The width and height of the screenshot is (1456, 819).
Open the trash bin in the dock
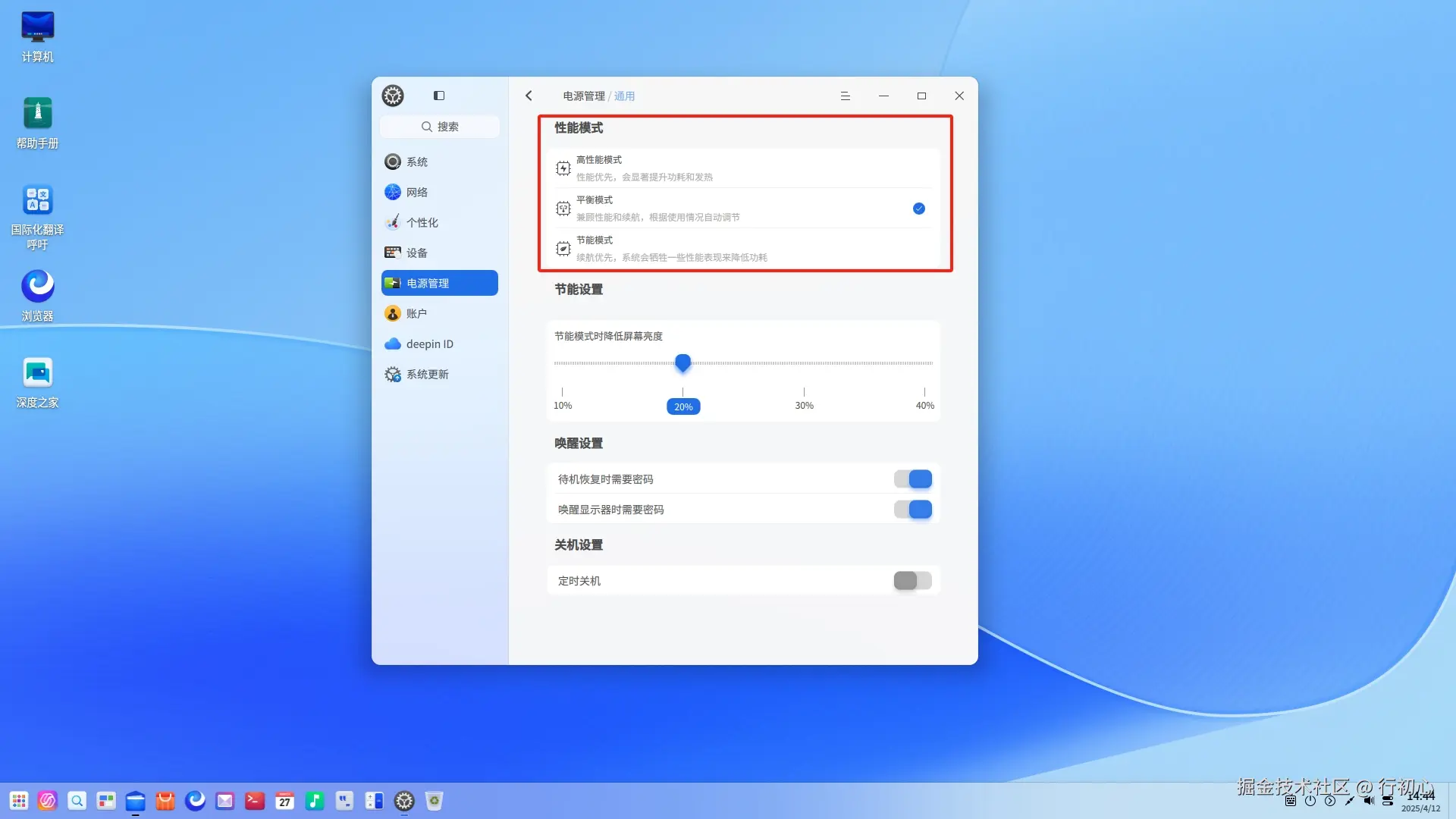(434, 801)
